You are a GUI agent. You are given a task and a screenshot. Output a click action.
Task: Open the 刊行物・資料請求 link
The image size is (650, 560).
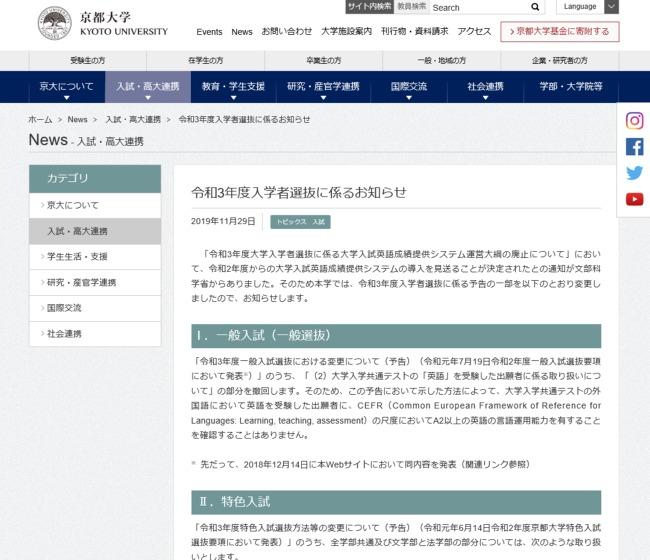pos(415,32)
